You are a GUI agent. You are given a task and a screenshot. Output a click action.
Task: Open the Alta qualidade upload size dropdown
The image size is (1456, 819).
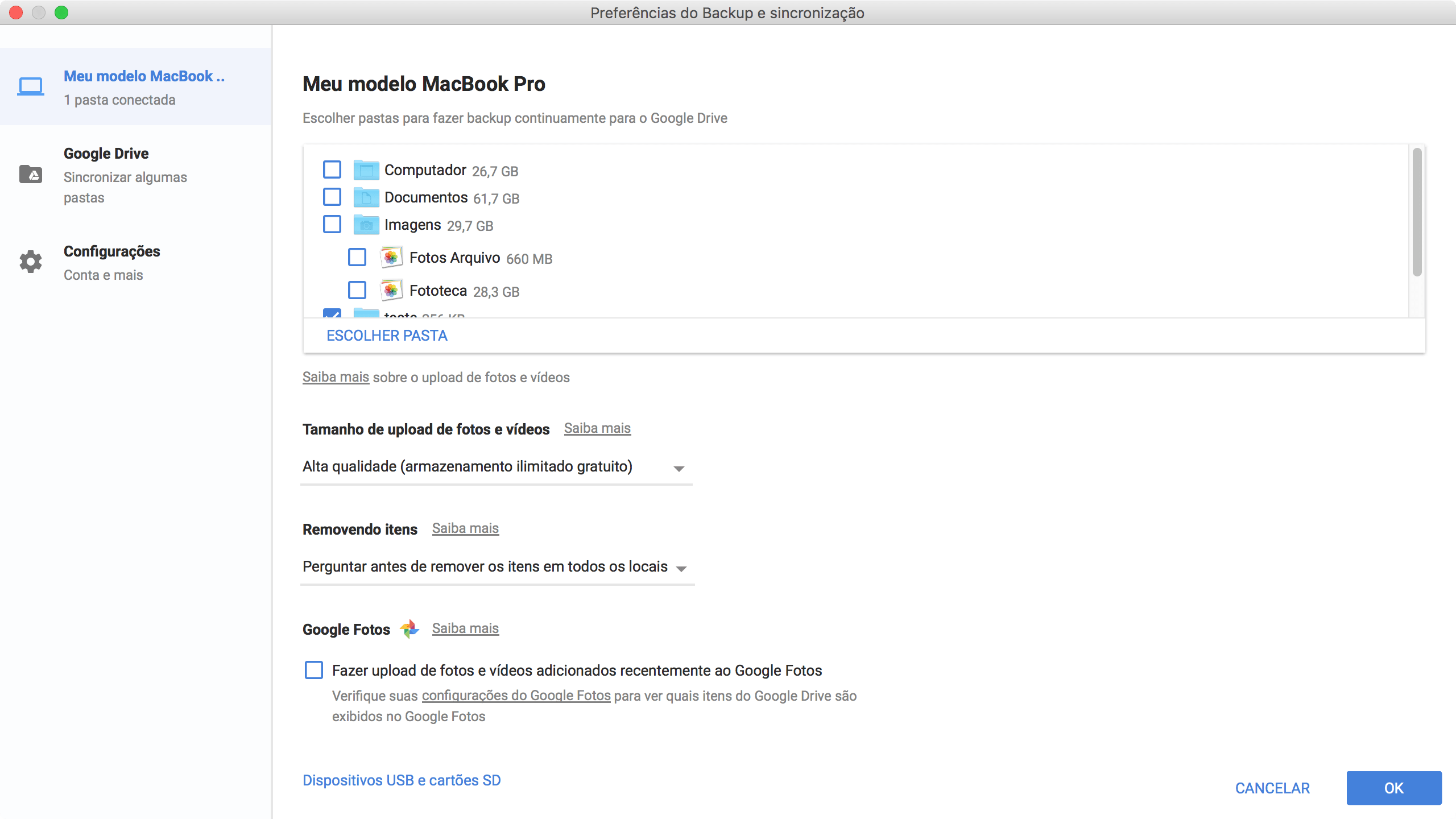(496, 468)
